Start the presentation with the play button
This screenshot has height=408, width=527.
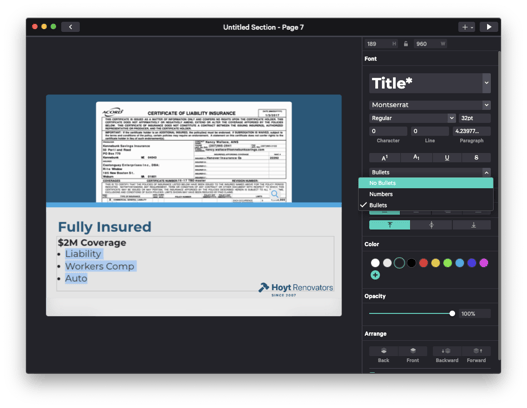pos(489,27)
